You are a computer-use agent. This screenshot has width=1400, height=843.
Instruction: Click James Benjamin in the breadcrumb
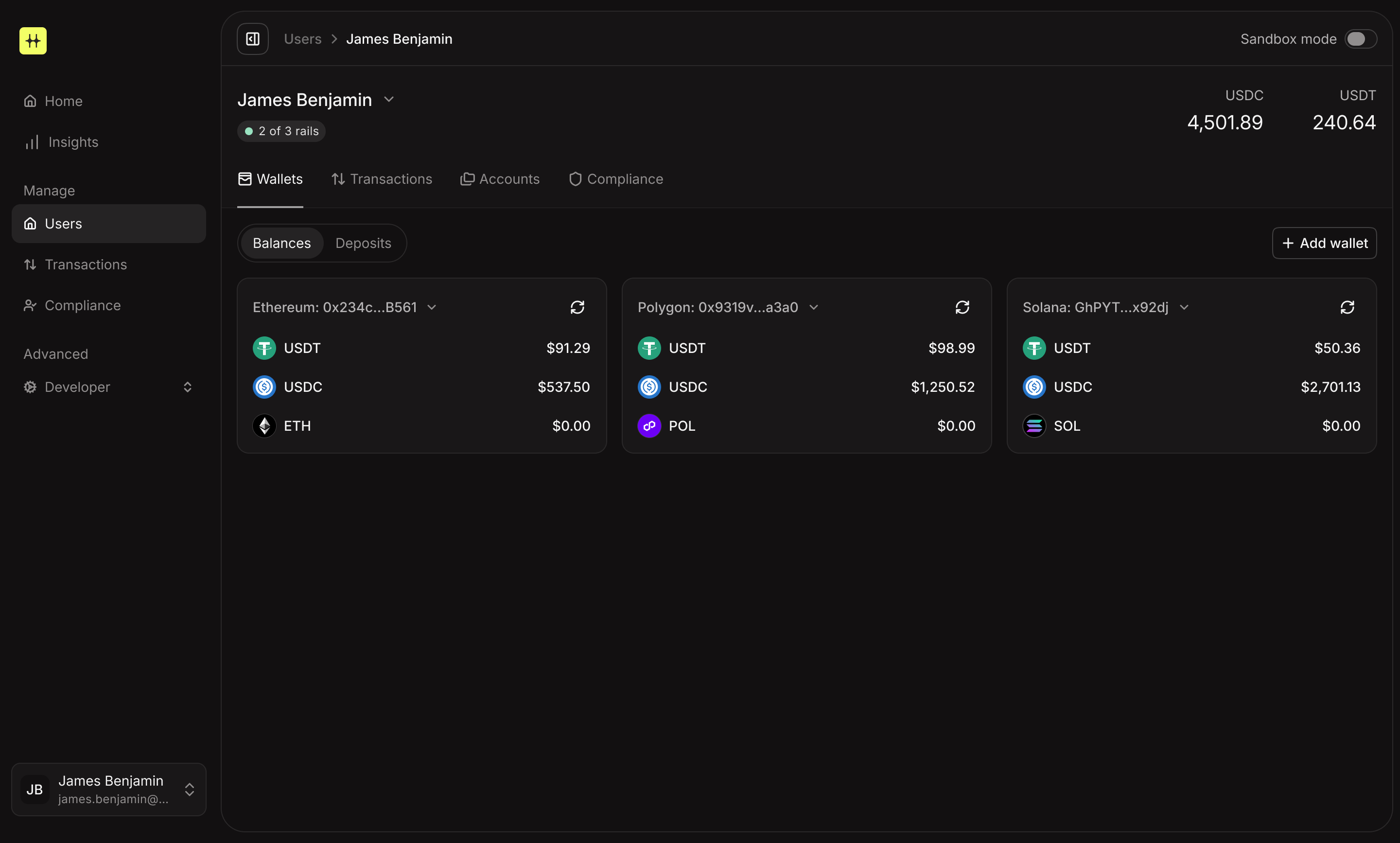[x=399, y=38]
